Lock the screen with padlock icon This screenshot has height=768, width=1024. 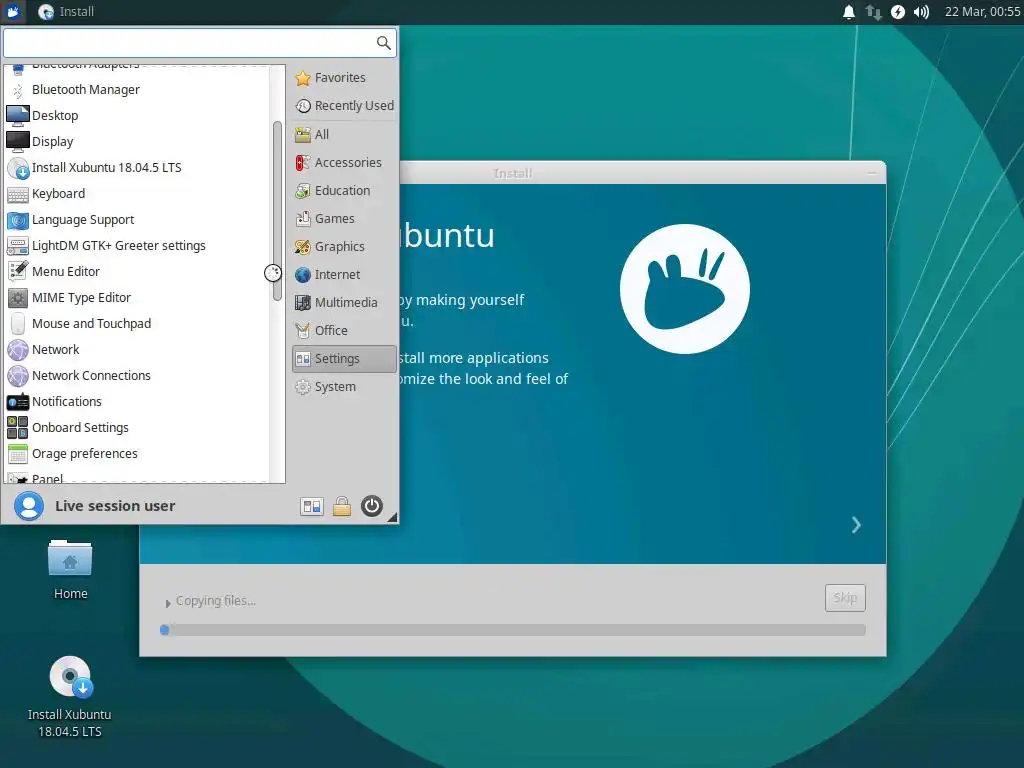(342, 506)
